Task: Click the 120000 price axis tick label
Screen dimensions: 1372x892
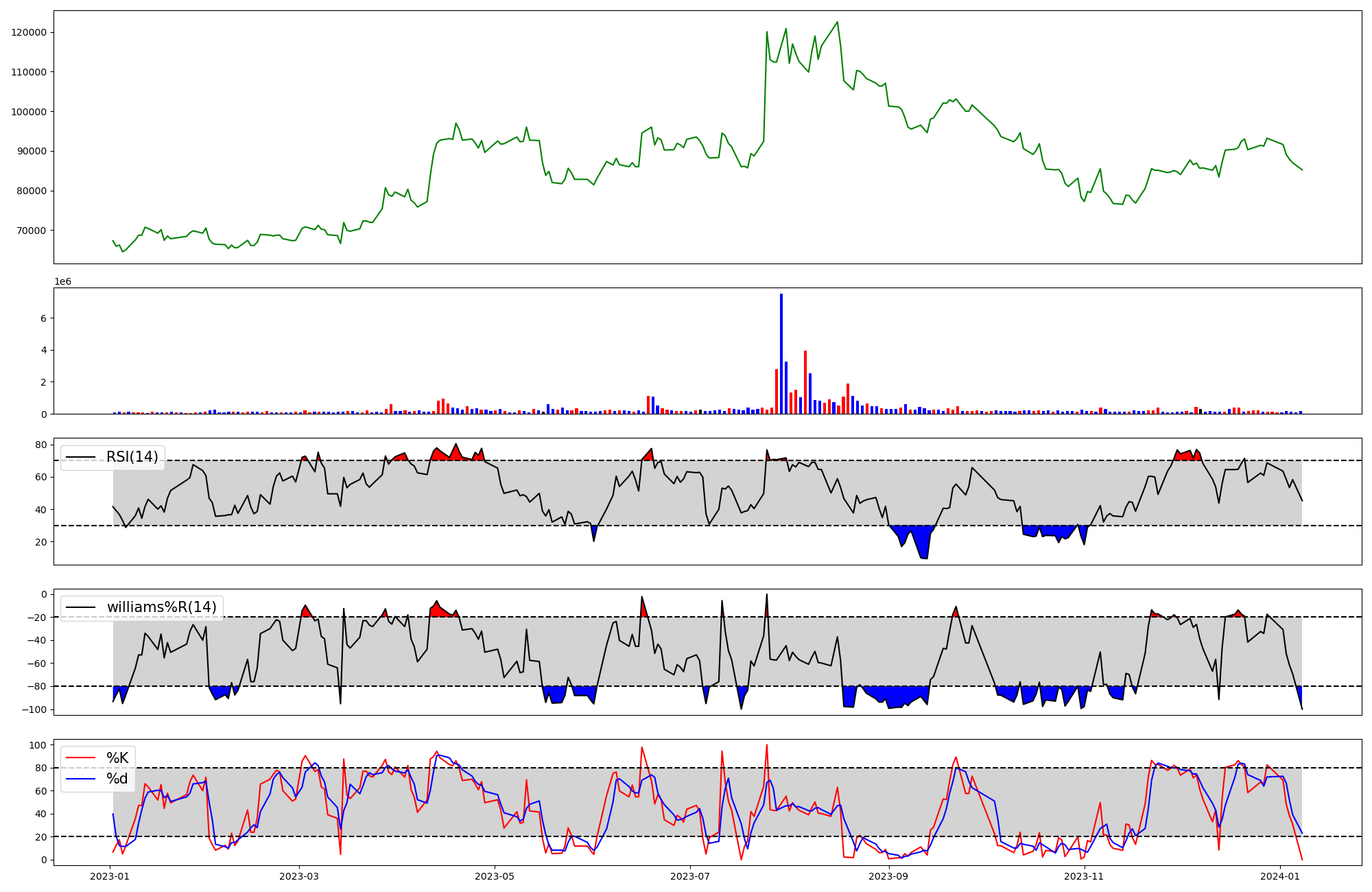Action: [x=29, y=32]
